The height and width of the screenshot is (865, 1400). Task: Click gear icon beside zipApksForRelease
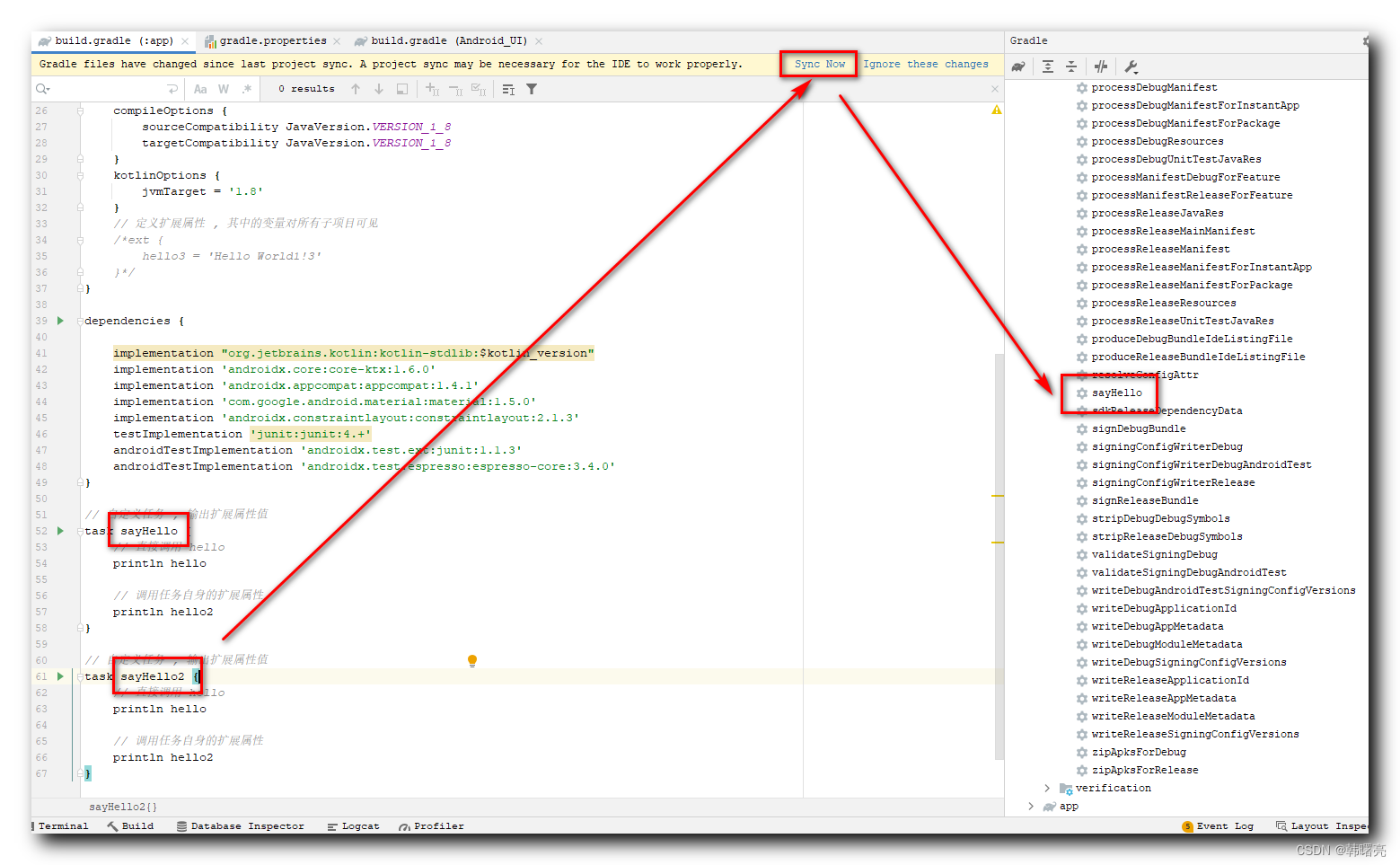click(x=1082, y=770)
